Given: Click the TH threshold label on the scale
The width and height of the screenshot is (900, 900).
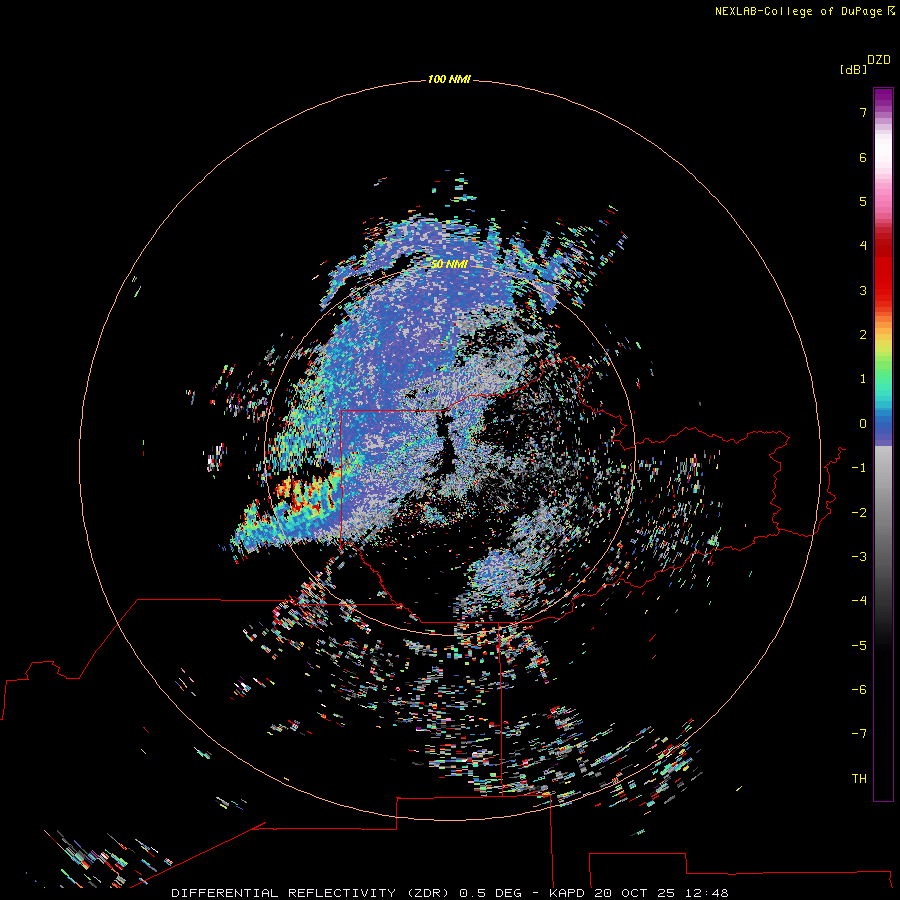Looking at the screenshot, I should tap(859, 779).
